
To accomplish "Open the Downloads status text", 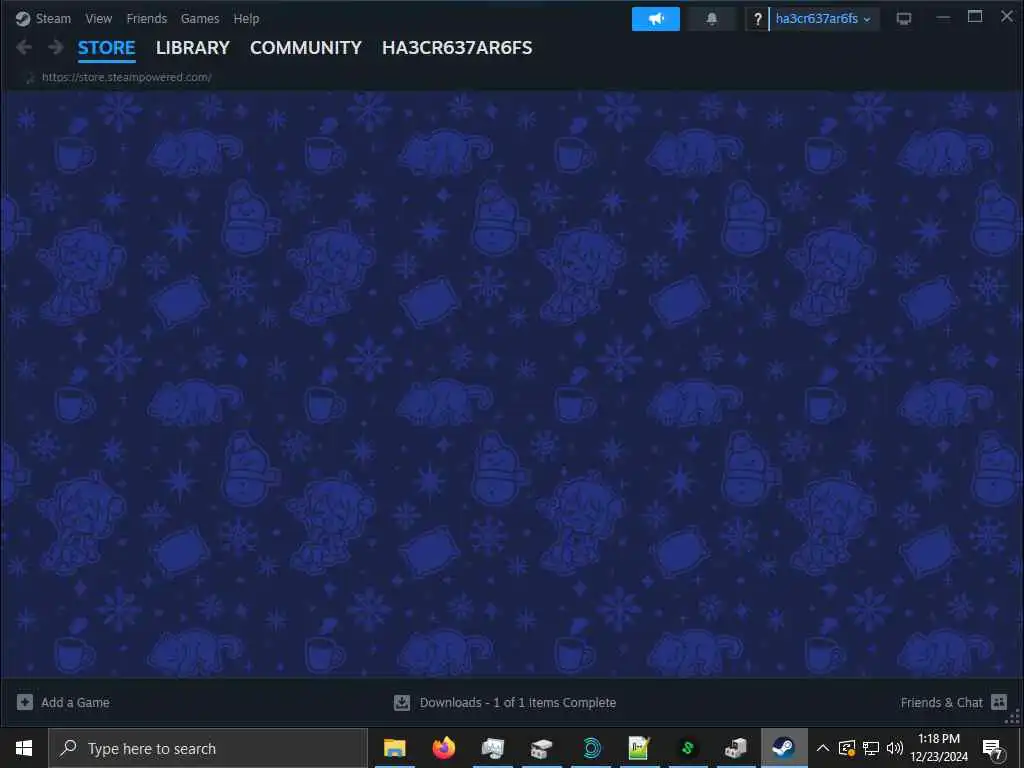I will (x=517, y=703).
